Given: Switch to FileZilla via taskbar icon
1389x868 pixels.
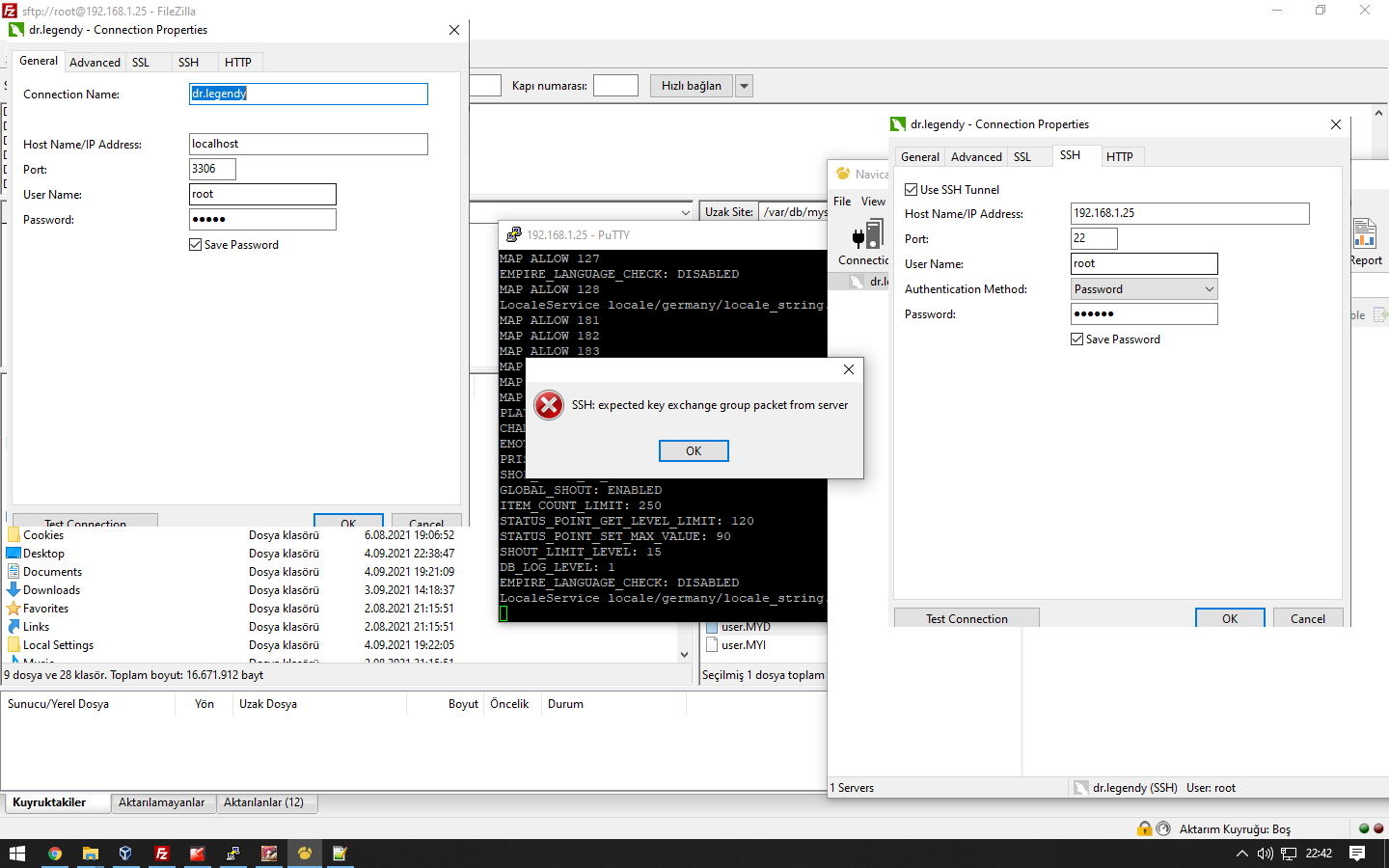Looking at the screenshot, I should coord(162,854).
